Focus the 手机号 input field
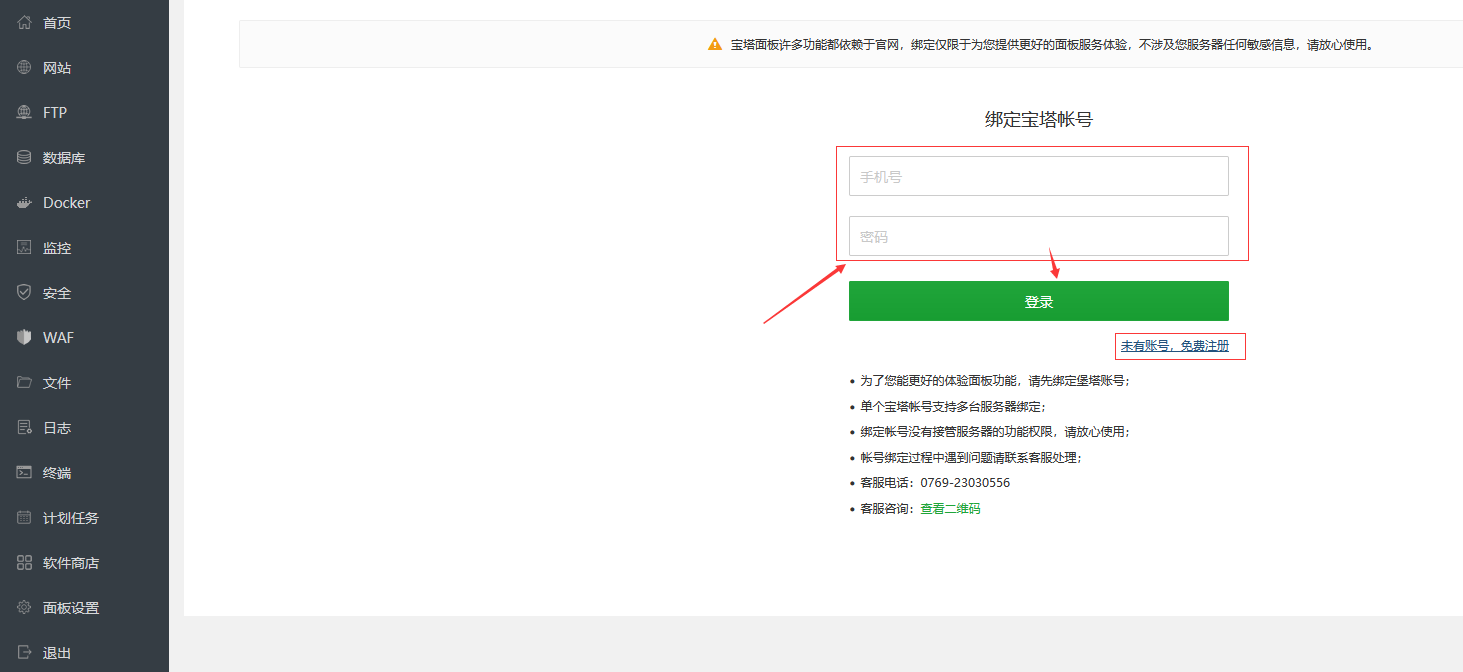 pos(1038,176)
